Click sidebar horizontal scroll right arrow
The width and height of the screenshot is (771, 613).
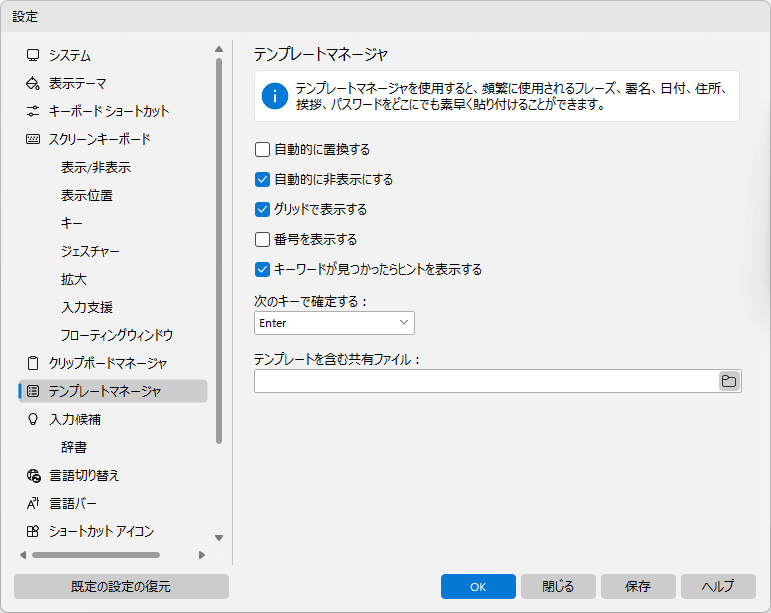[x=202, y=555]
